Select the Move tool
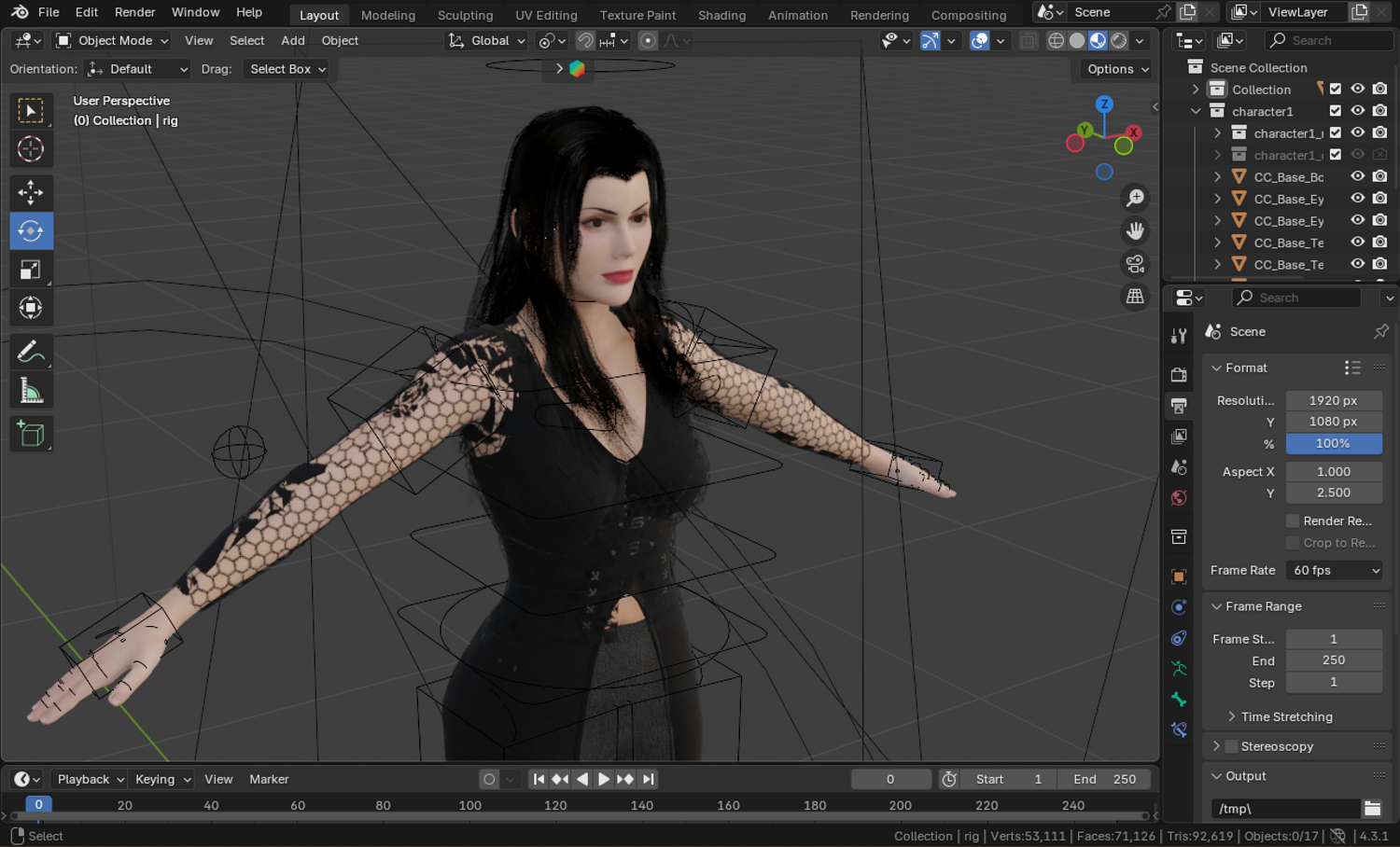Viewport: 1400px width, 847px height. (x=31, y=192)
